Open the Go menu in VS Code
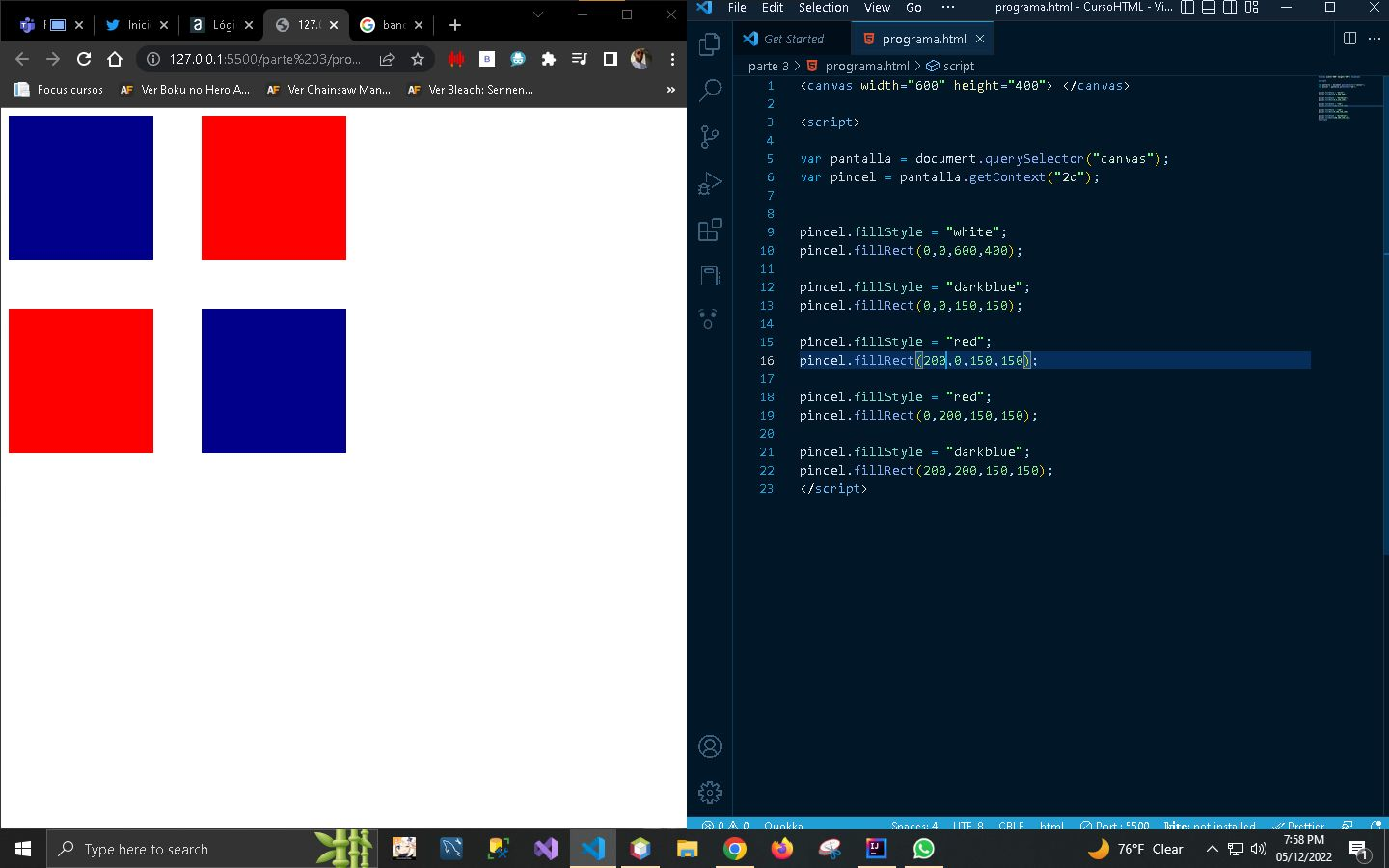Image resolution: width=1389 pixels, height=868 pixels. (913, 8)
